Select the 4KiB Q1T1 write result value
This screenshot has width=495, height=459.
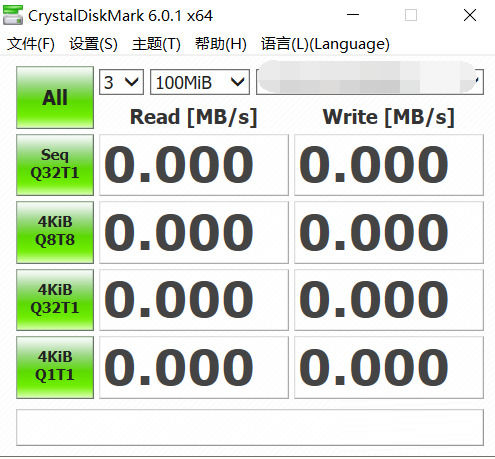[389, 367]
